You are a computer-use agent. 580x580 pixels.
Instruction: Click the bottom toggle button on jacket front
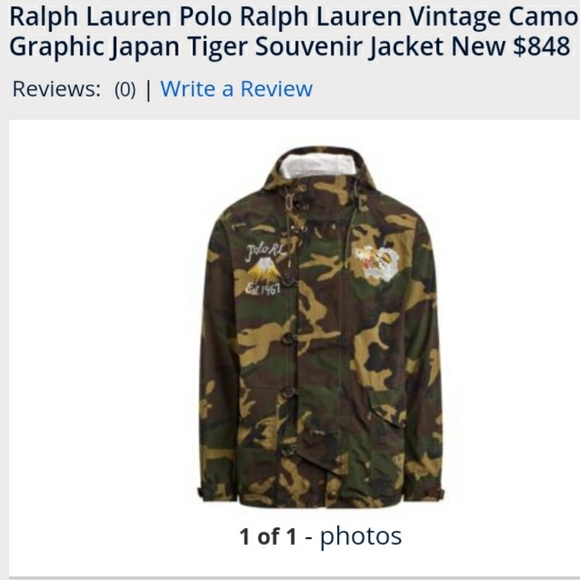(x=288, y=451)
